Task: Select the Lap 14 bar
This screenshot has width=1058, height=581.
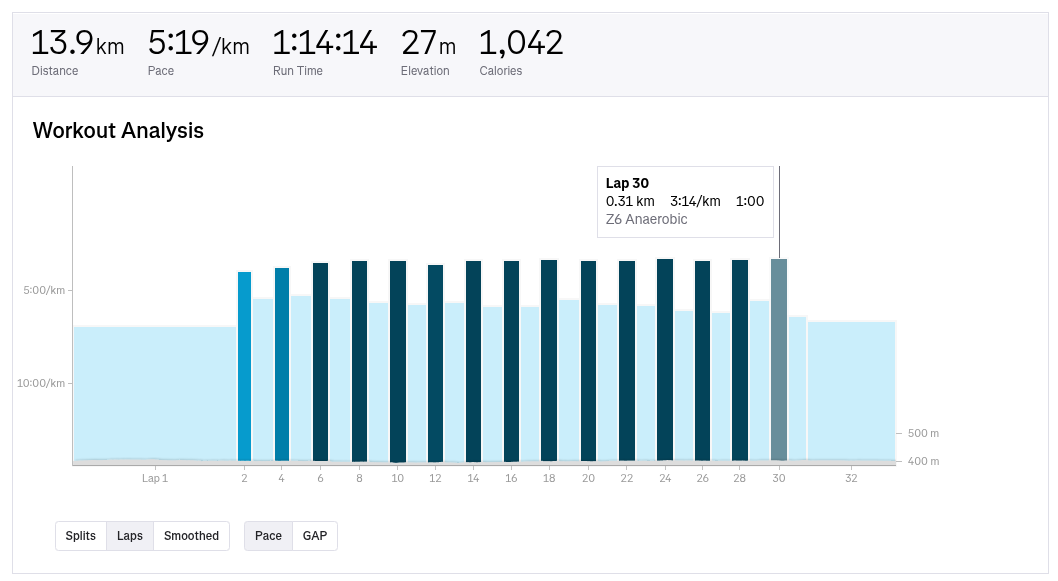Action: tap(474, 361)
